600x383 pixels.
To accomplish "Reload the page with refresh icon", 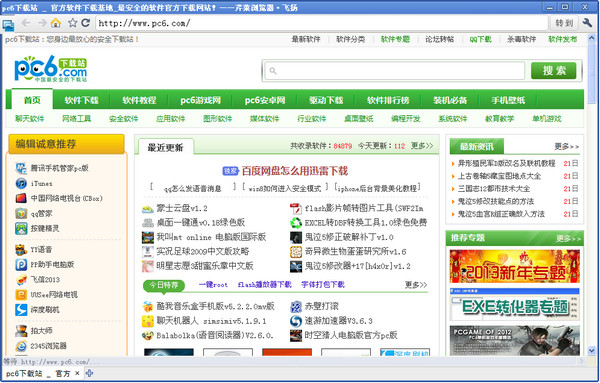I will click(86, 23).
